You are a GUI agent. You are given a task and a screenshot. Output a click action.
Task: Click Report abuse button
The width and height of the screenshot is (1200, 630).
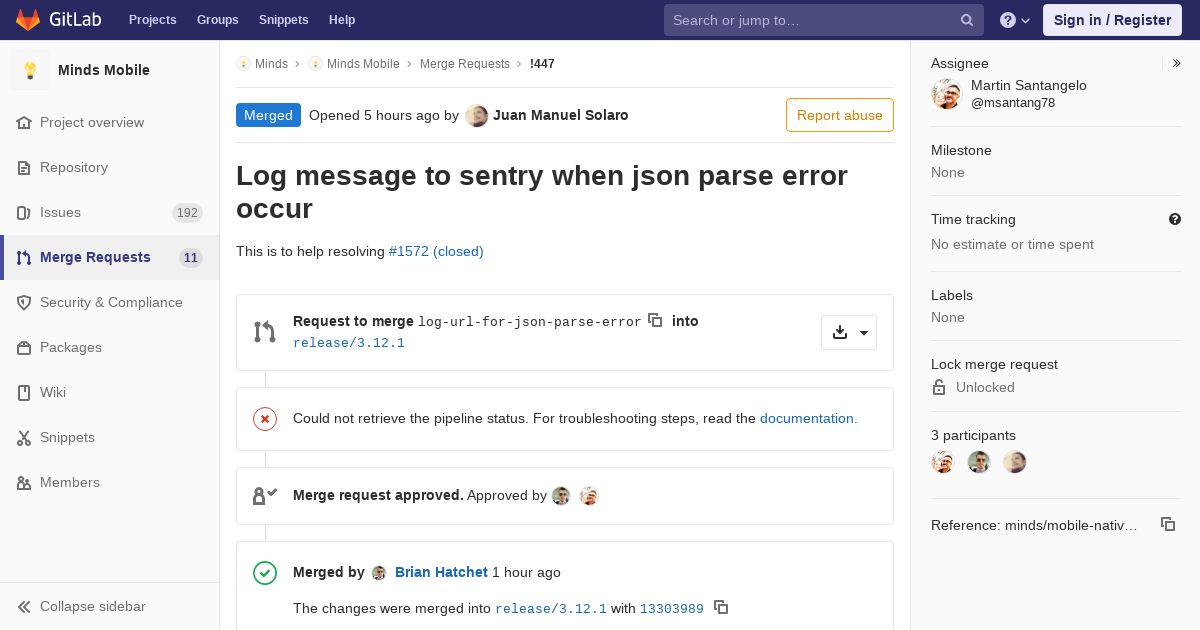840,115
